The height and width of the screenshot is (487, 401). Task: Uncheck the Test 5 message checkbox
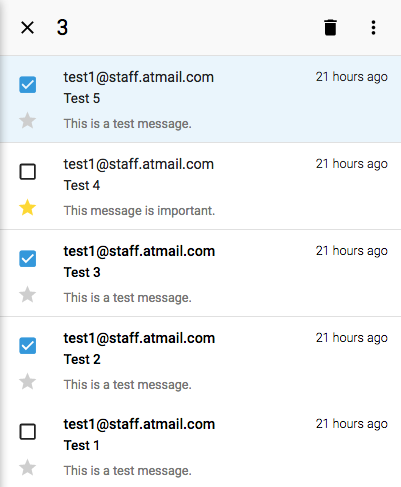[27, 85]
